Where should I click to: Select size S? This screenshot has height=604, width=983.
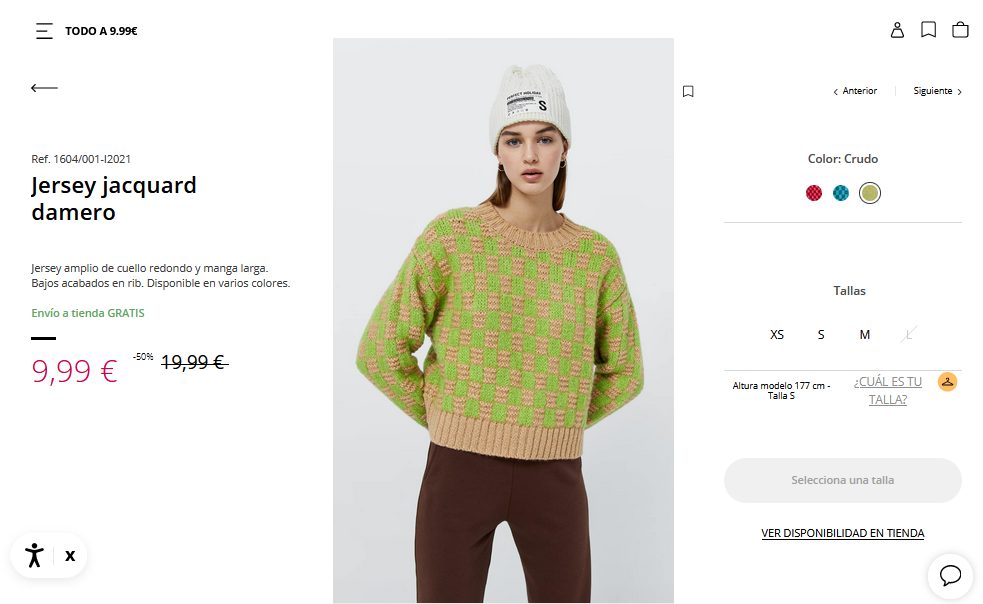point(821,335)
